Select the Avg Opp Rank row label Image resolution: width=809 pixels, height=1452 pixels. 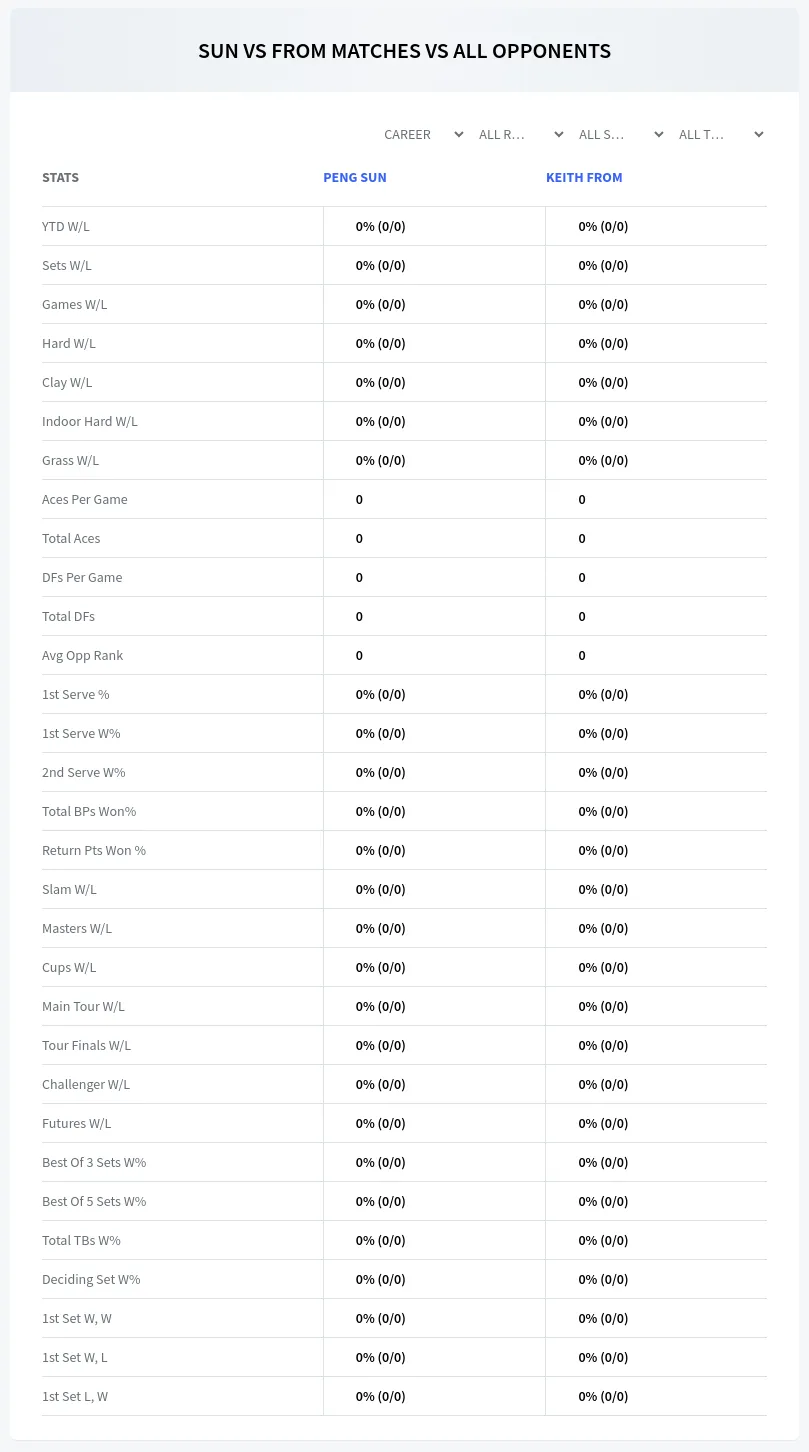point(83,655)
